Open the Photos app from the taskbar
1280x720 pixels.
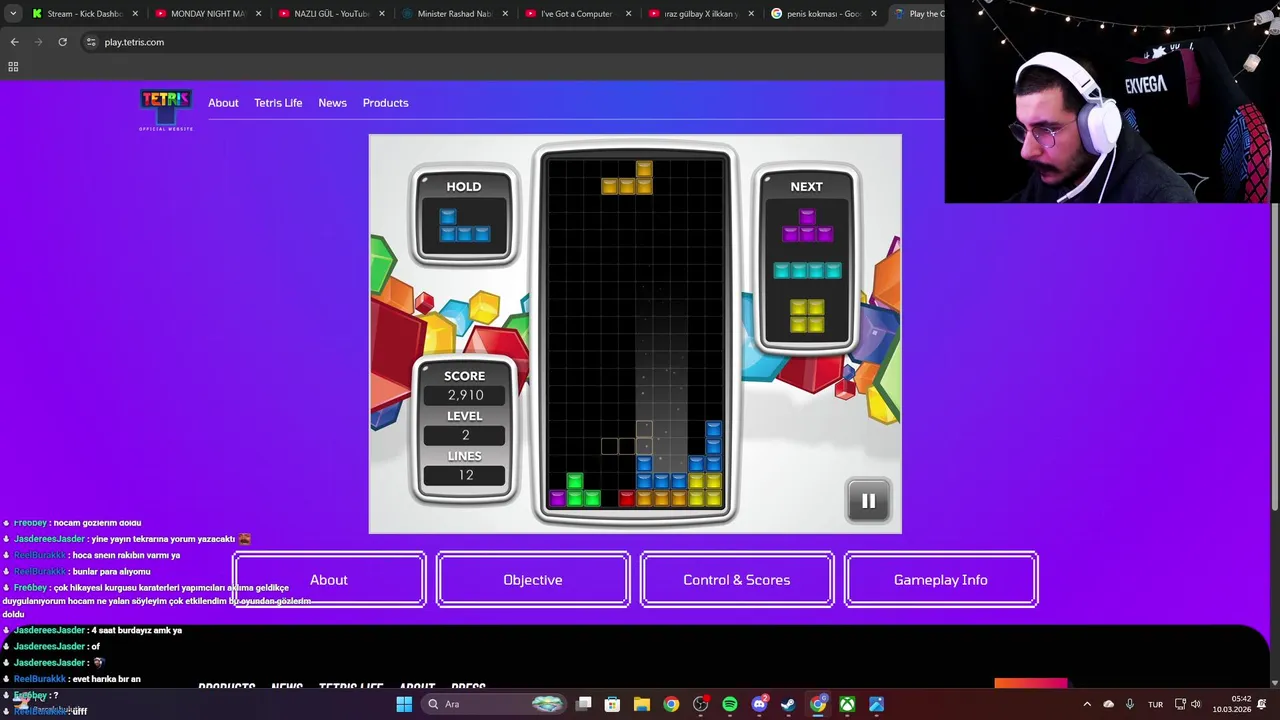tap(877, 704)
